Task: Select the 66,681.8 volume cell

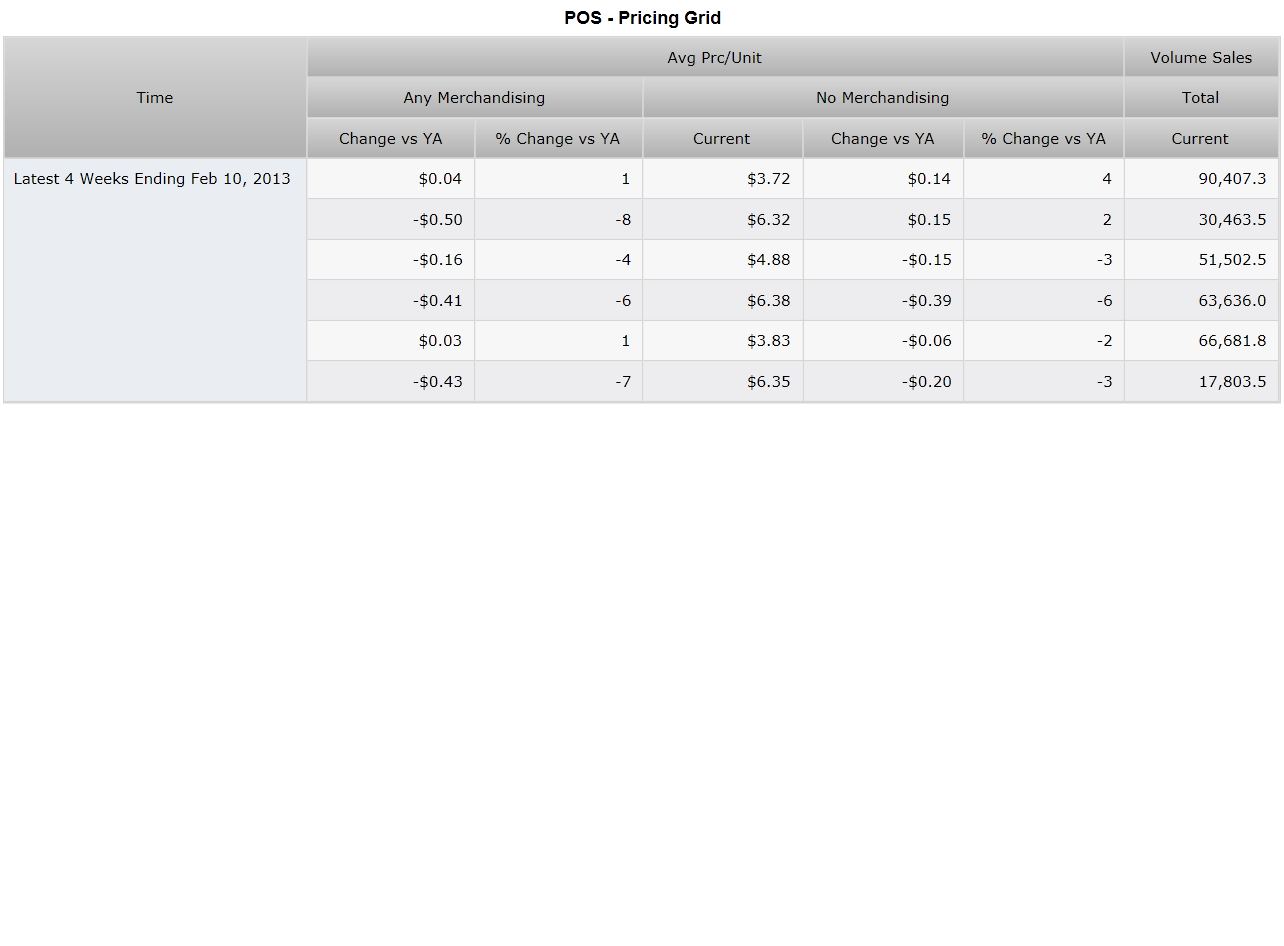Action: pyautogui.click(x=1201, y=341)
